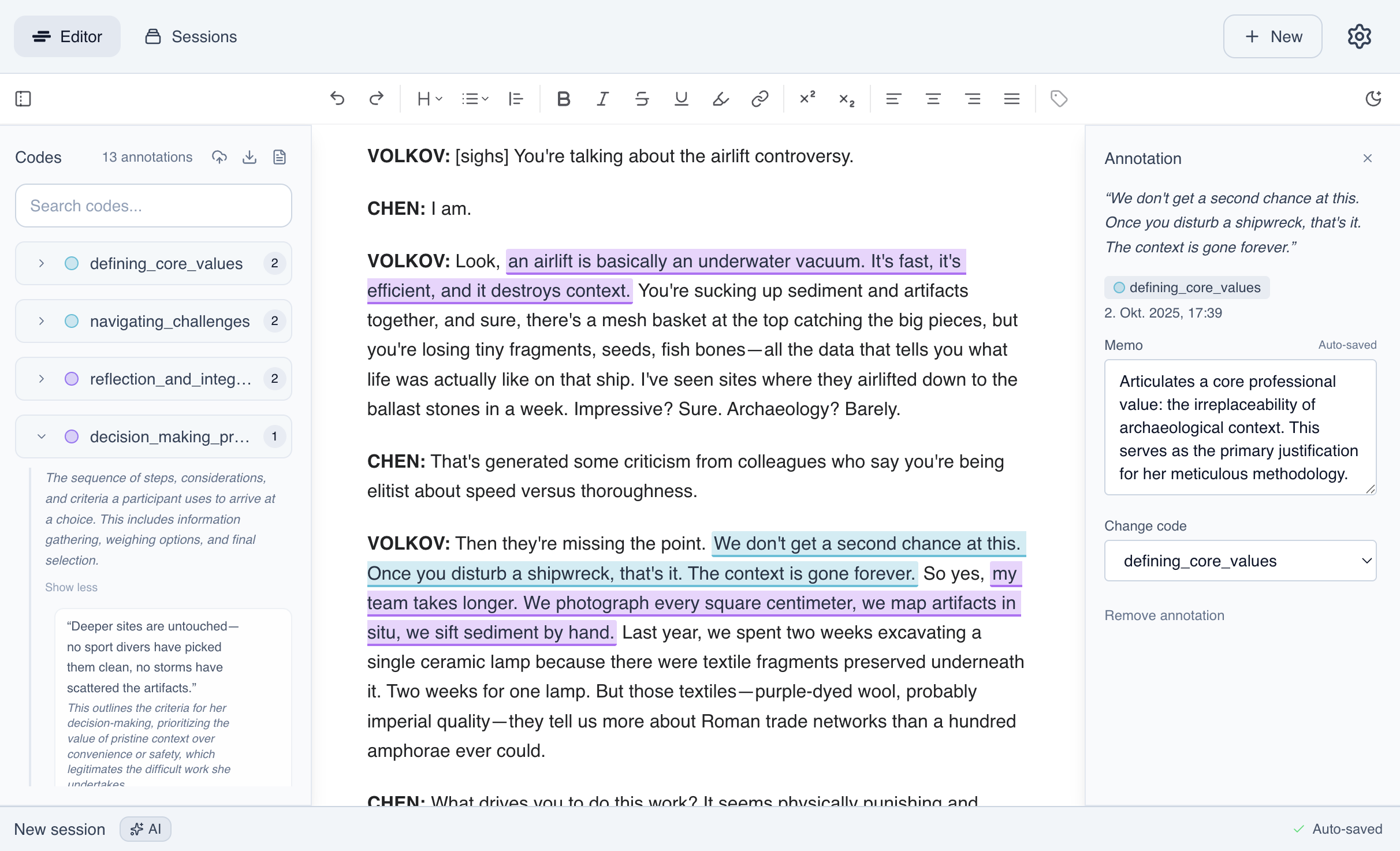The height and width of the screenshot is (851, 1400).
Task: Toggle italic formatting
Action: click(602, 99)
